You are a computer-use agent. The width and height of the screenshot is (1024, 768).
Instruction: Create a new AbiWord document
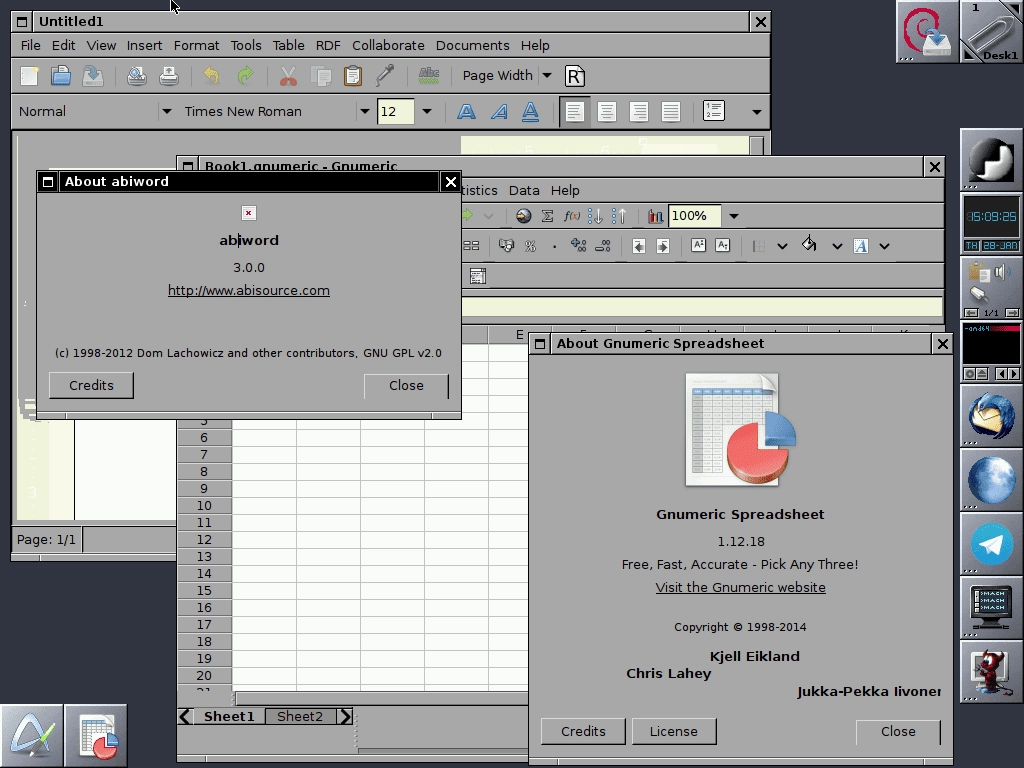click(29, 76)
